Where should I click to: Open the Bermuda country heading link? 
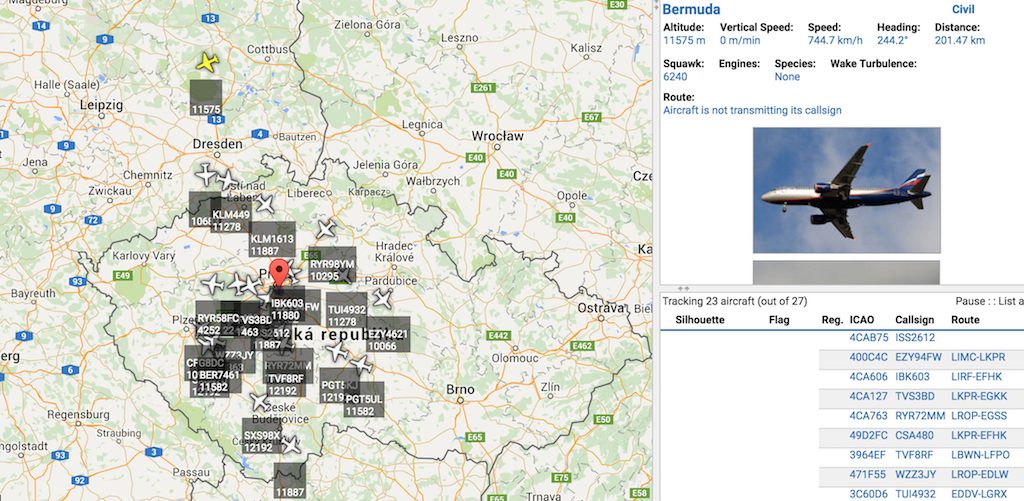692,9
